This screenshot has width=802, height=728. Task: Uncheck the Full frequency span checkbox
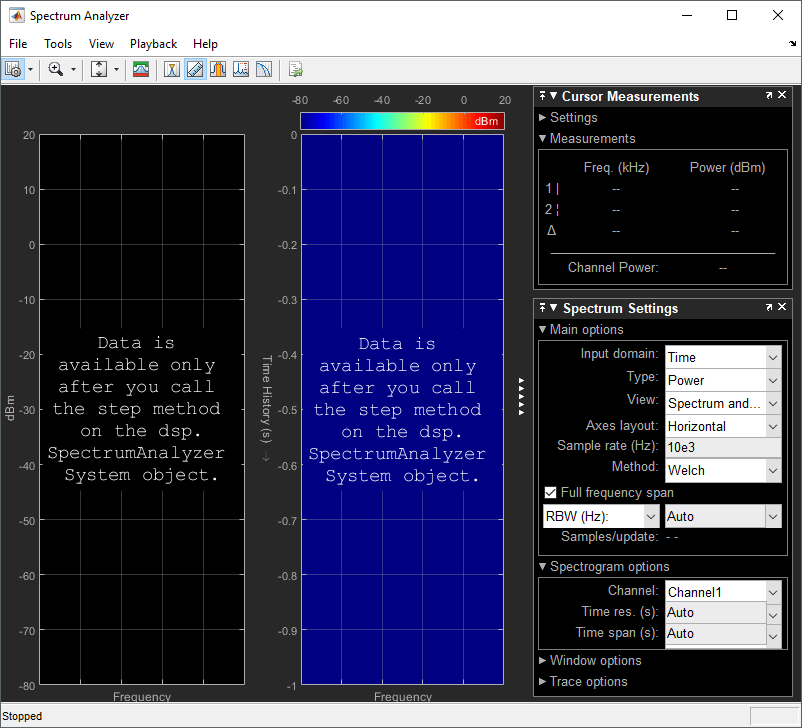pyautogui.click(x=550, y=492)
